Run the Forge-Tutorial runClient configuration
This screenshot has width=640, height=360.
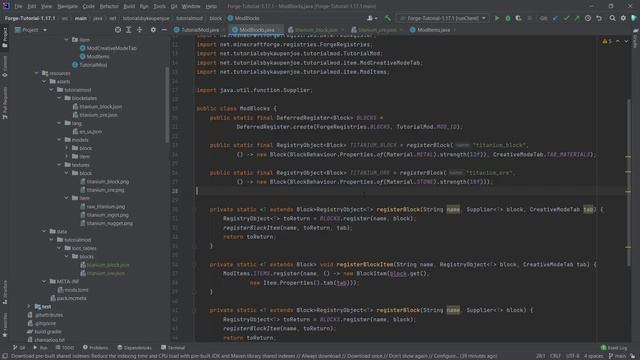point(497,18)
